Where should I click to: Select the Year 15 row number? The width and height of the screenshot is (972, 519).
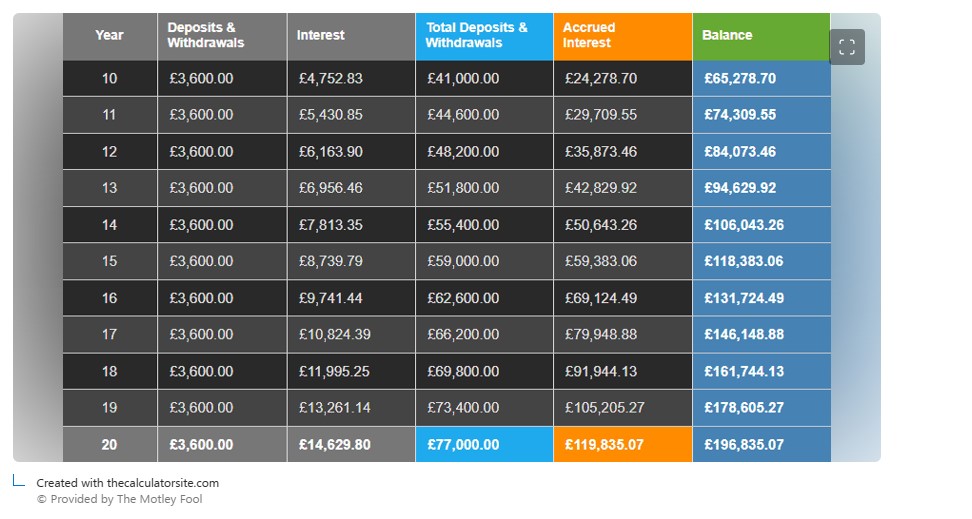109,261
